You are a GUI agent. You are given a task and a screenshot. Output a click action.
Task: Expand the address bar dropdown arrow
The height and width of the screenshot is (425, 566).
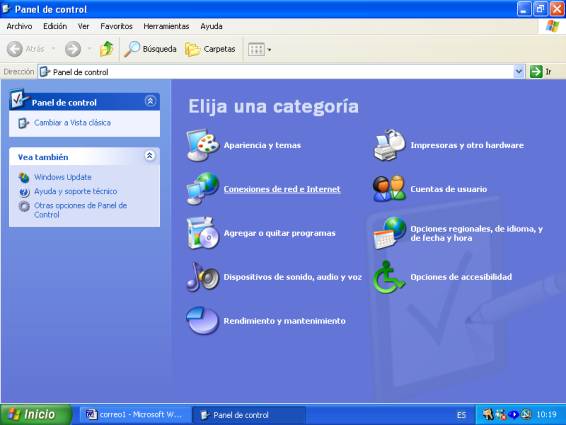tap(519, 71)
